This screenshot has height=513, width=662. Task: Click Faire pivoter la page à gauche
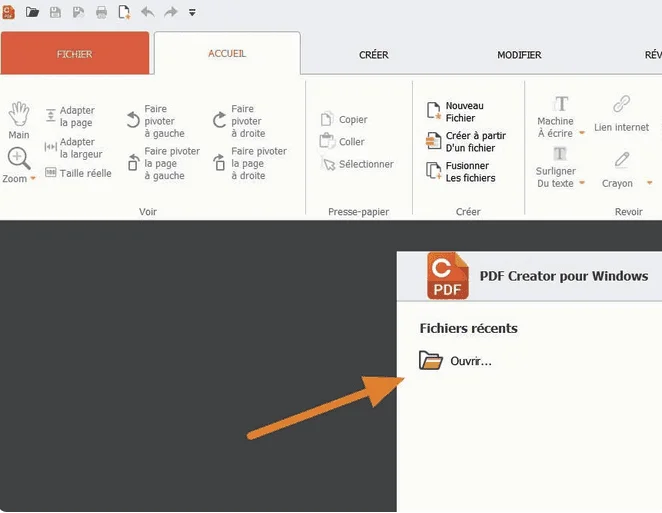click(x=163, y=163)
